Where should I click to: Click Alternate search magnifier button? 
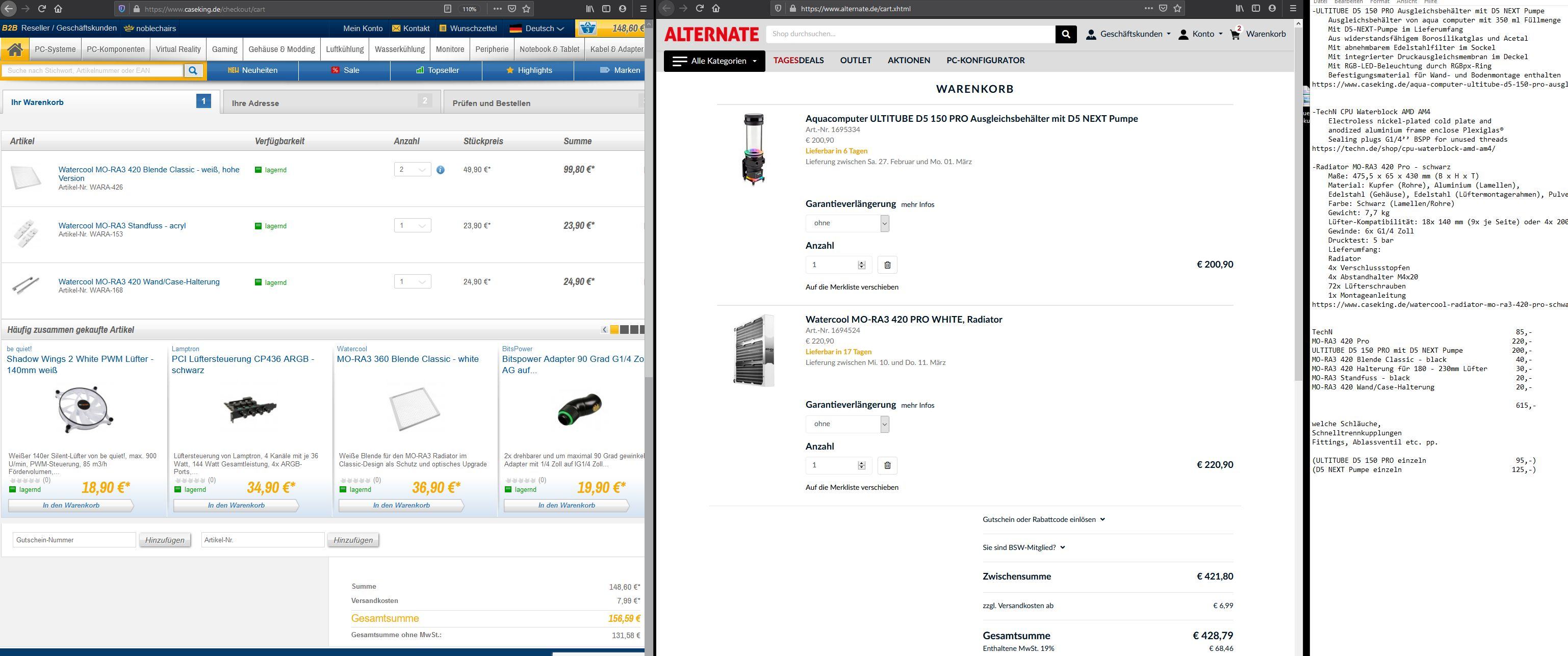[x=1066, y=34]
